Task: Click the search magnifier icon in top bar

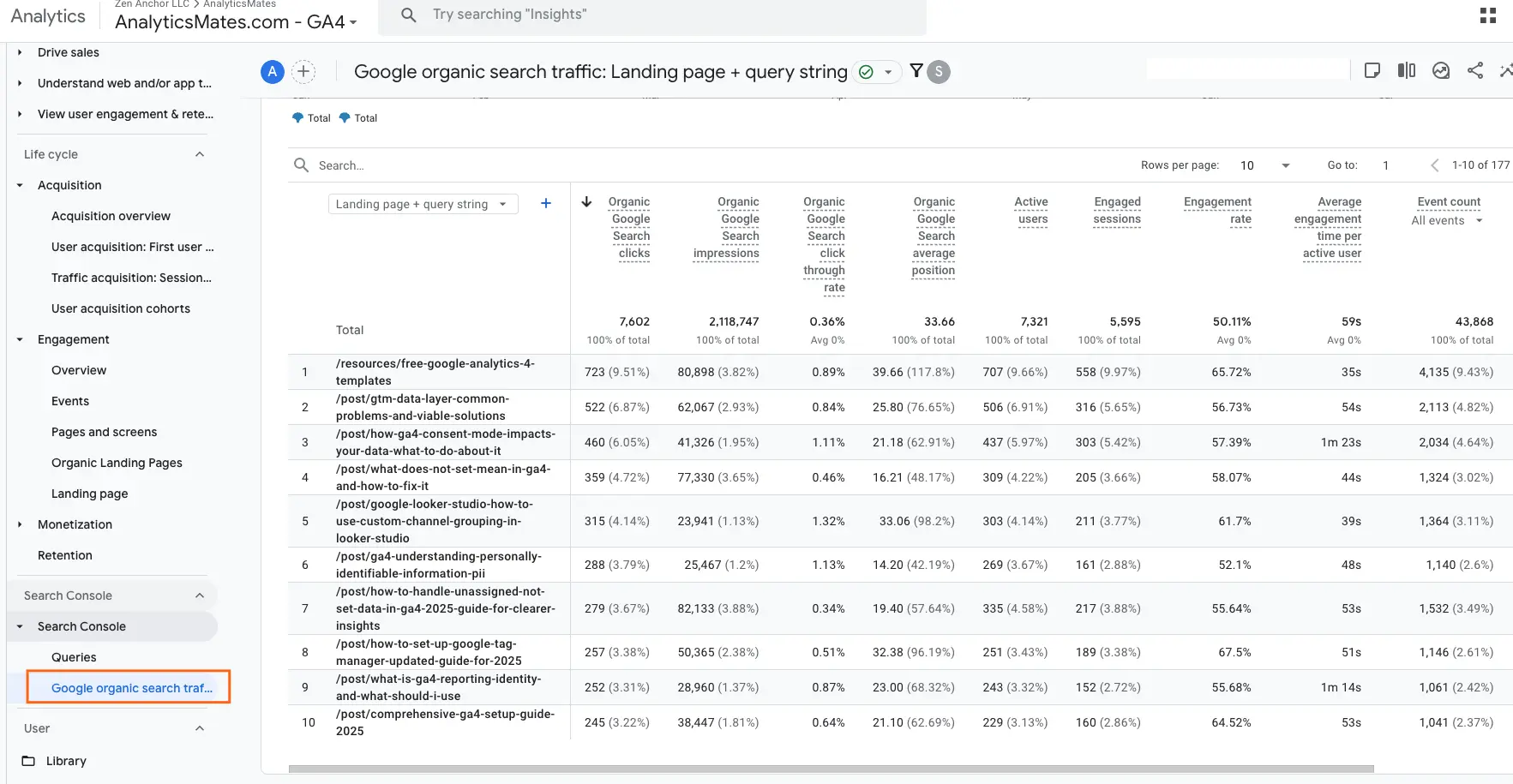Action: pos(409,15)
